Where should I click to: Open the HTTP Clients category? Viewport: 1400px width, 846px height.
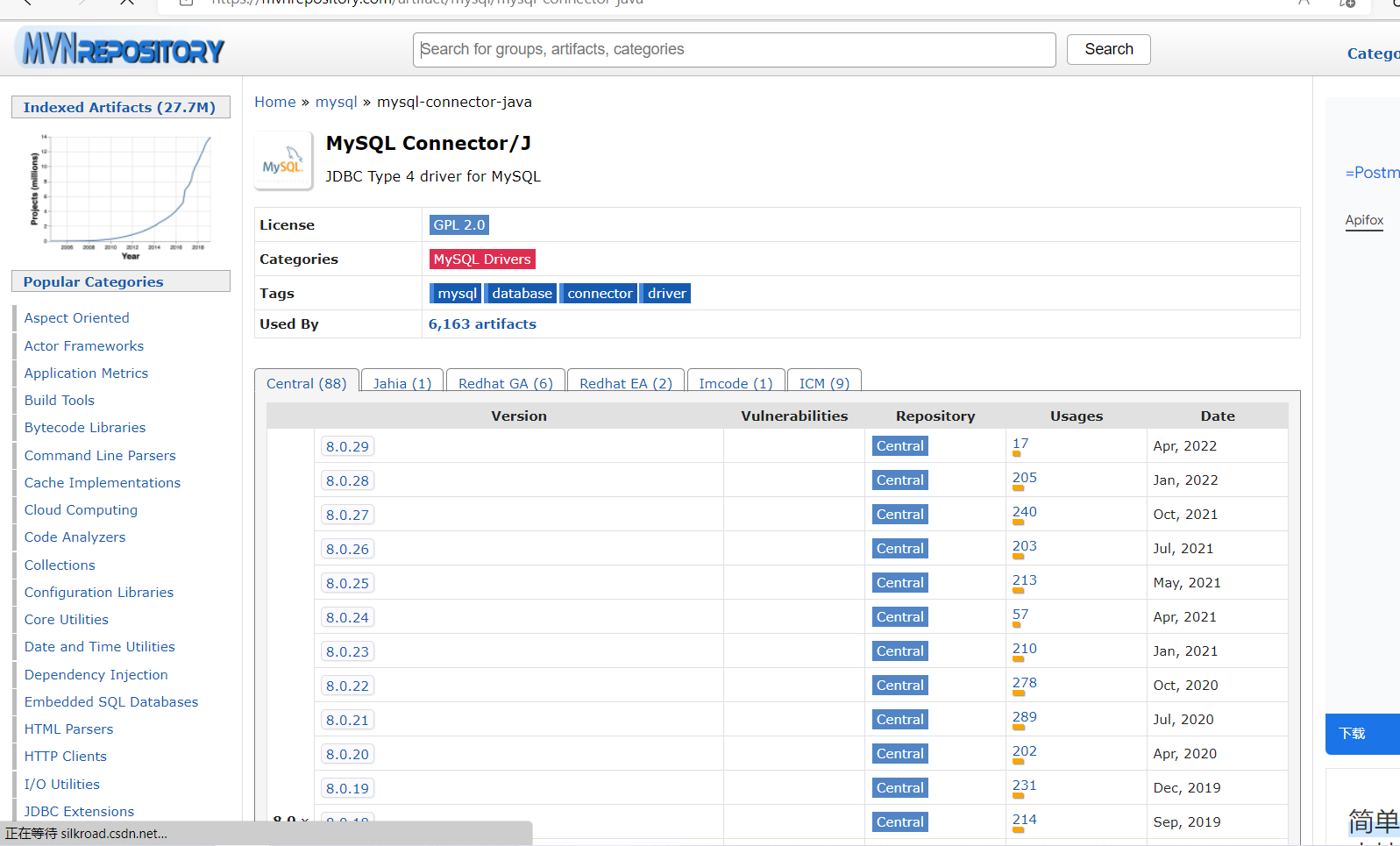[x=66, y=756]
